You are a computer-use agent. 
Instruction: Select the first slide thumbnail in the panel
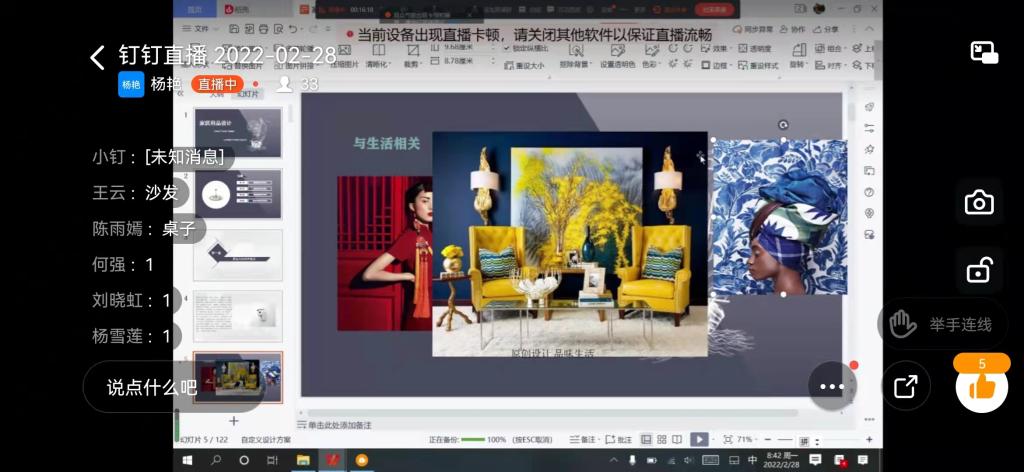coord(238,133)
